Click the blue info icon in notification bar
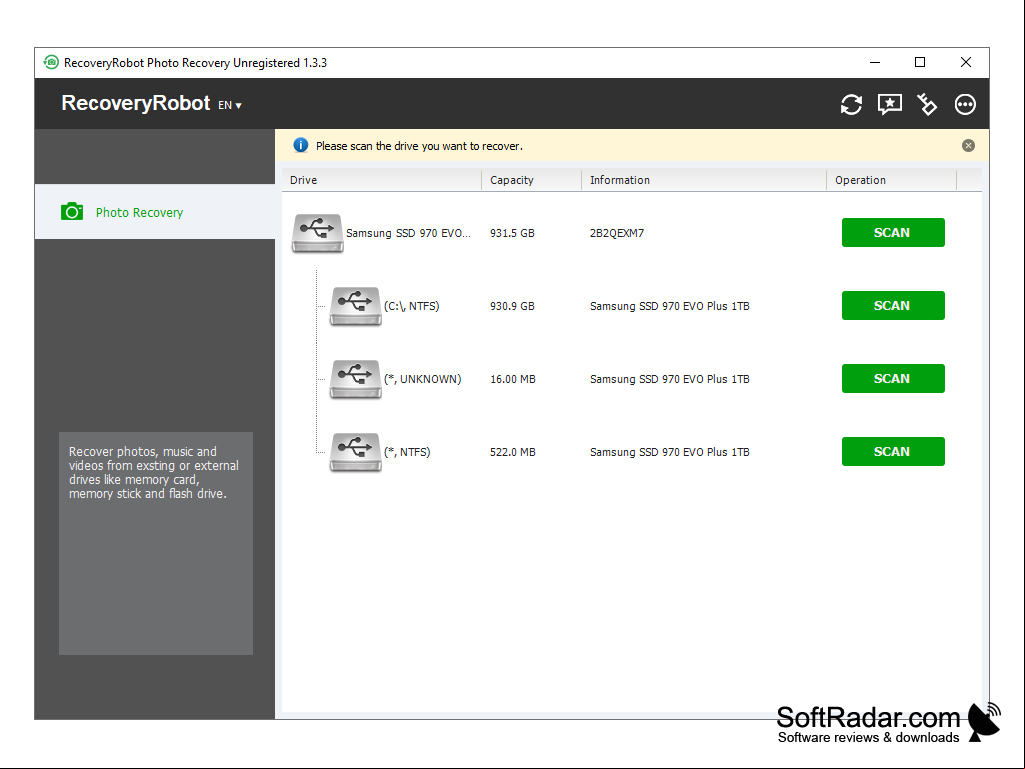This screenshot has width=1025, height=769. coord(301,145)
